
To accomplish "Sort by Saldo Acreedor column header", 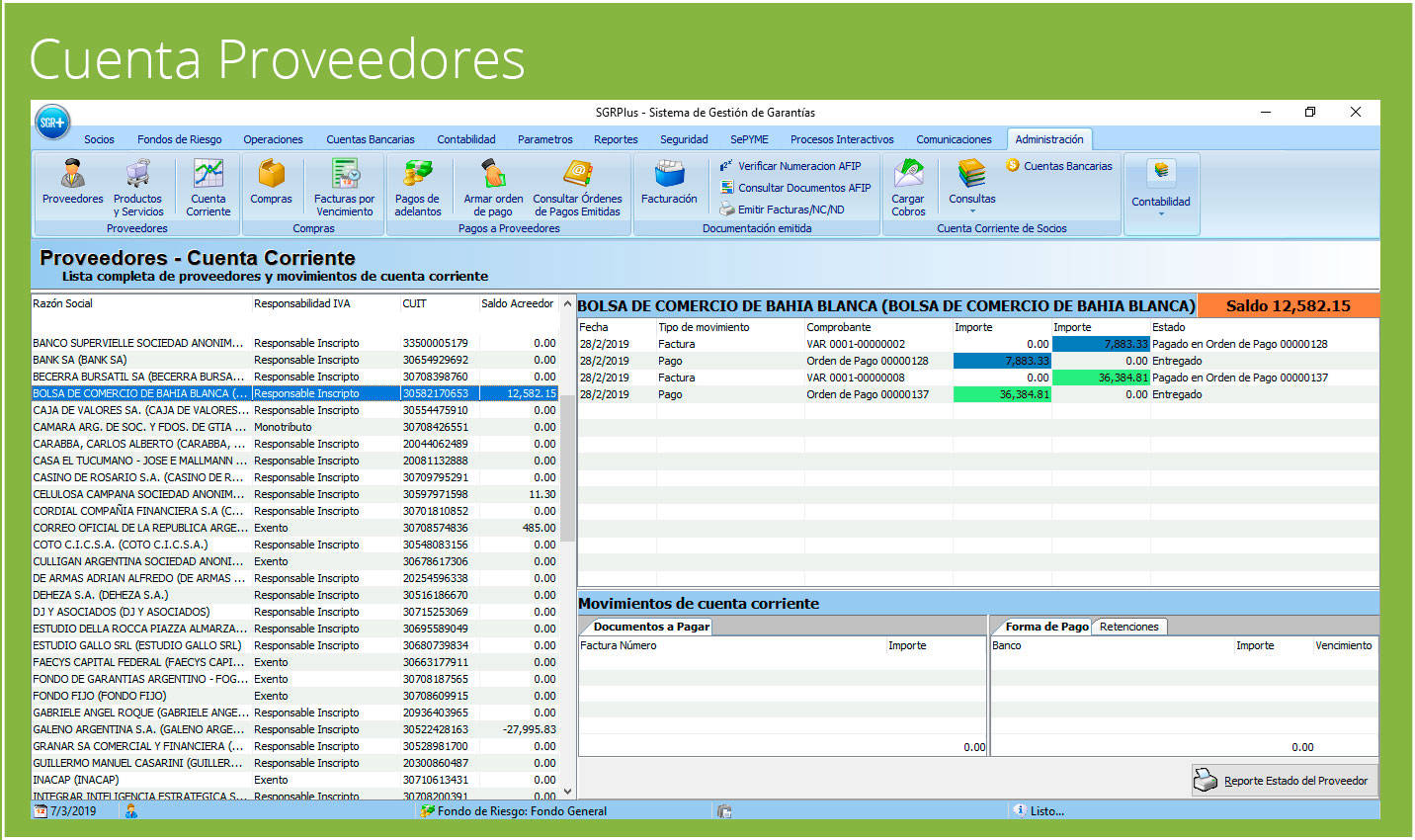I will (x=517, y=303).
